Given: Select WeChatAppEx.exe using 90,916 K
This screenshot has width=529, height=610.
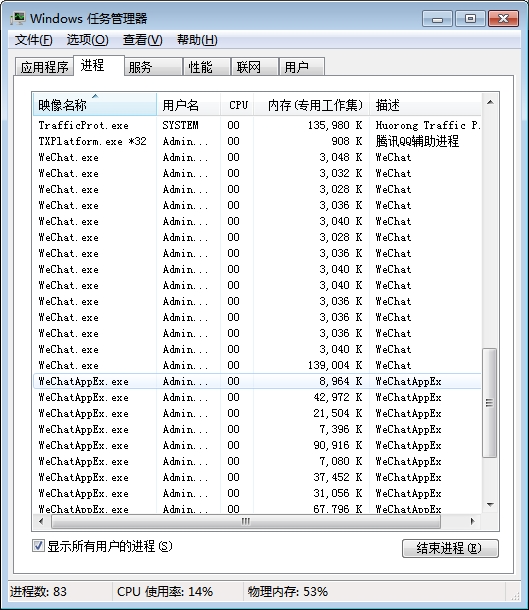Looking at the screenshot, I should [257, 445].
